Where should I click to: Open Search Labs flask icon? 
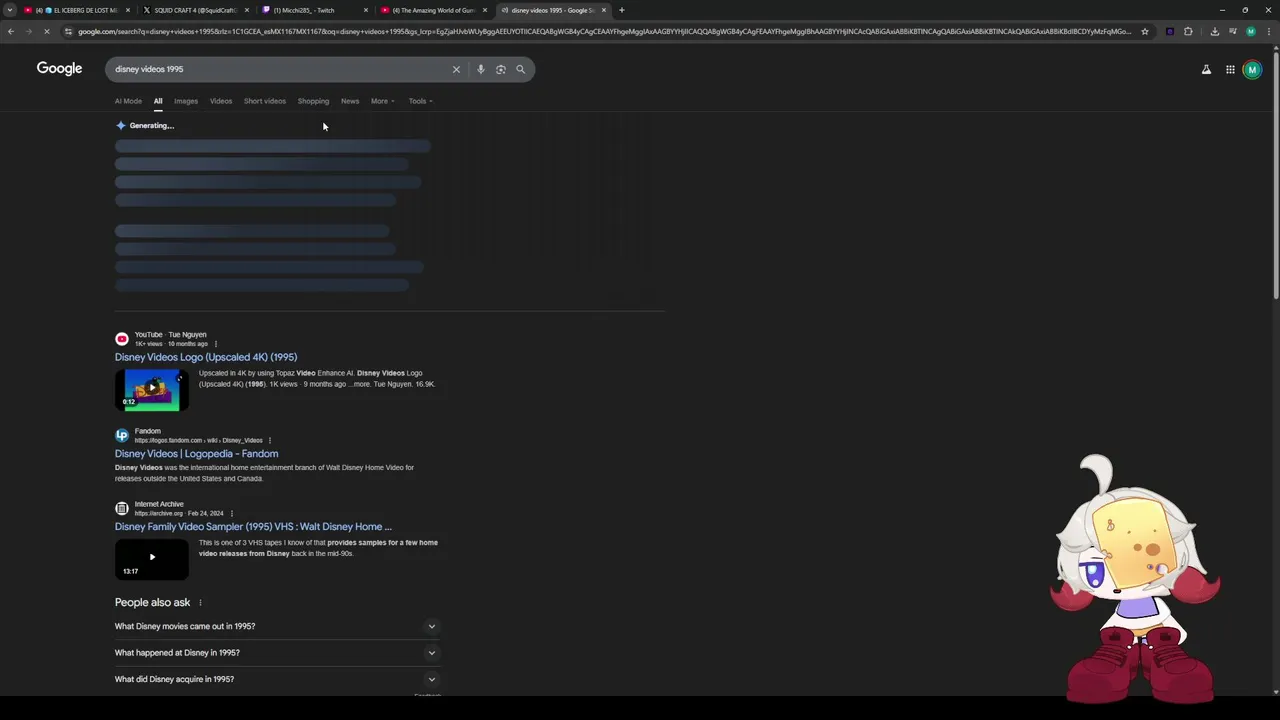click(x=1206, y=69)
